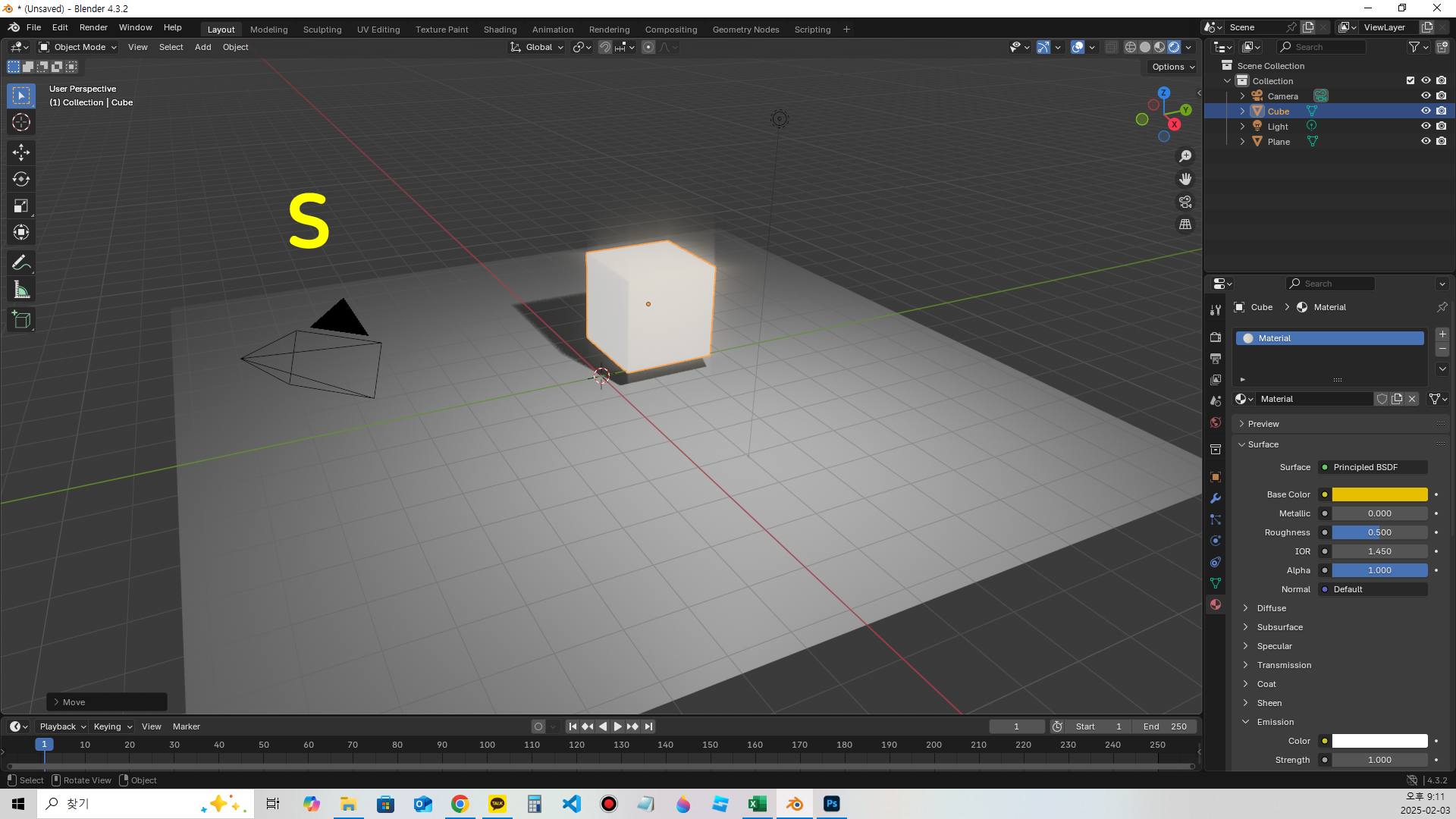
Task: Open Photoshop from the taskbar
Action: click(832, 804)
